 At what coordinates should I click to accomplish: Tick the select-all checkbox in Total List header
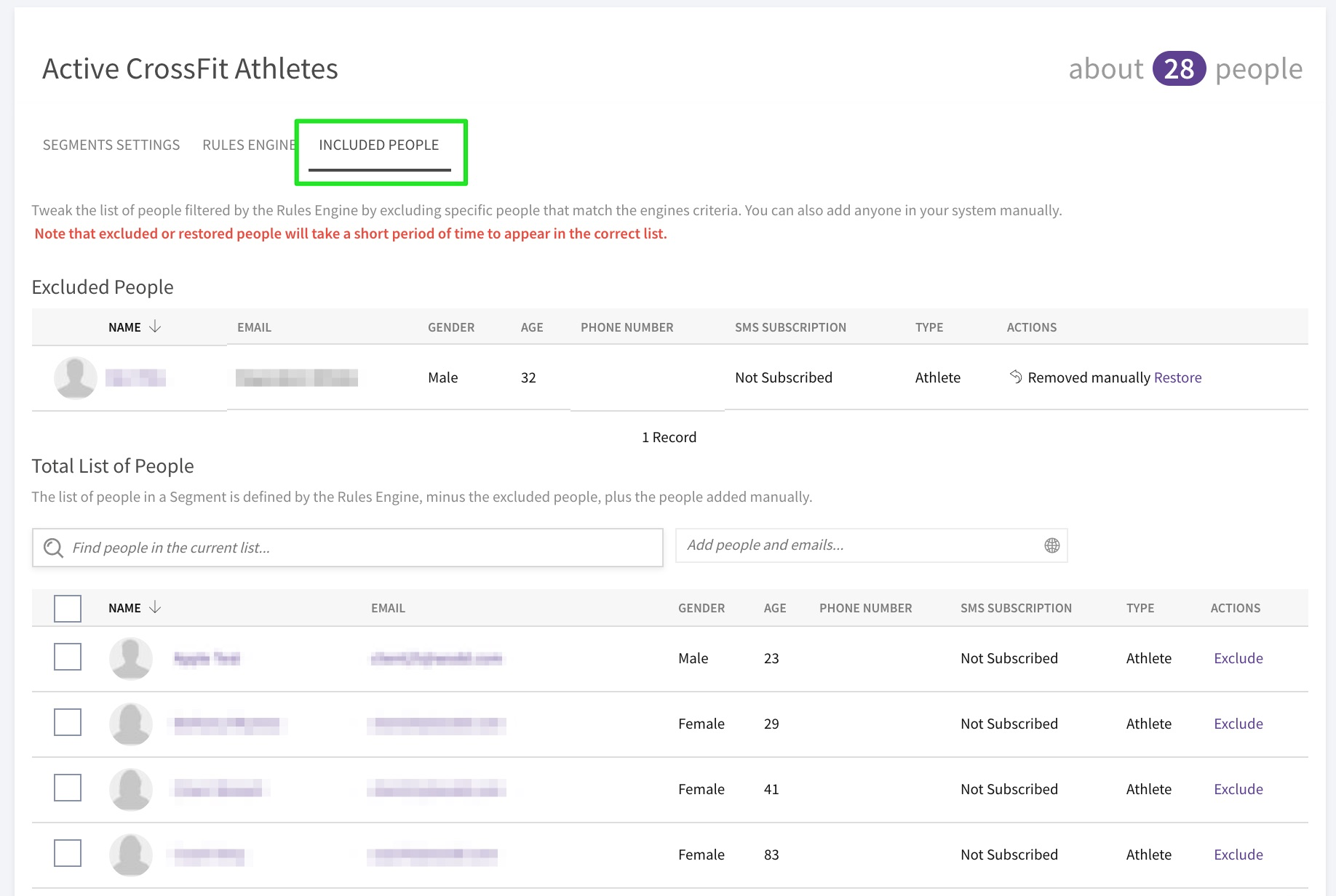[68, 608]
